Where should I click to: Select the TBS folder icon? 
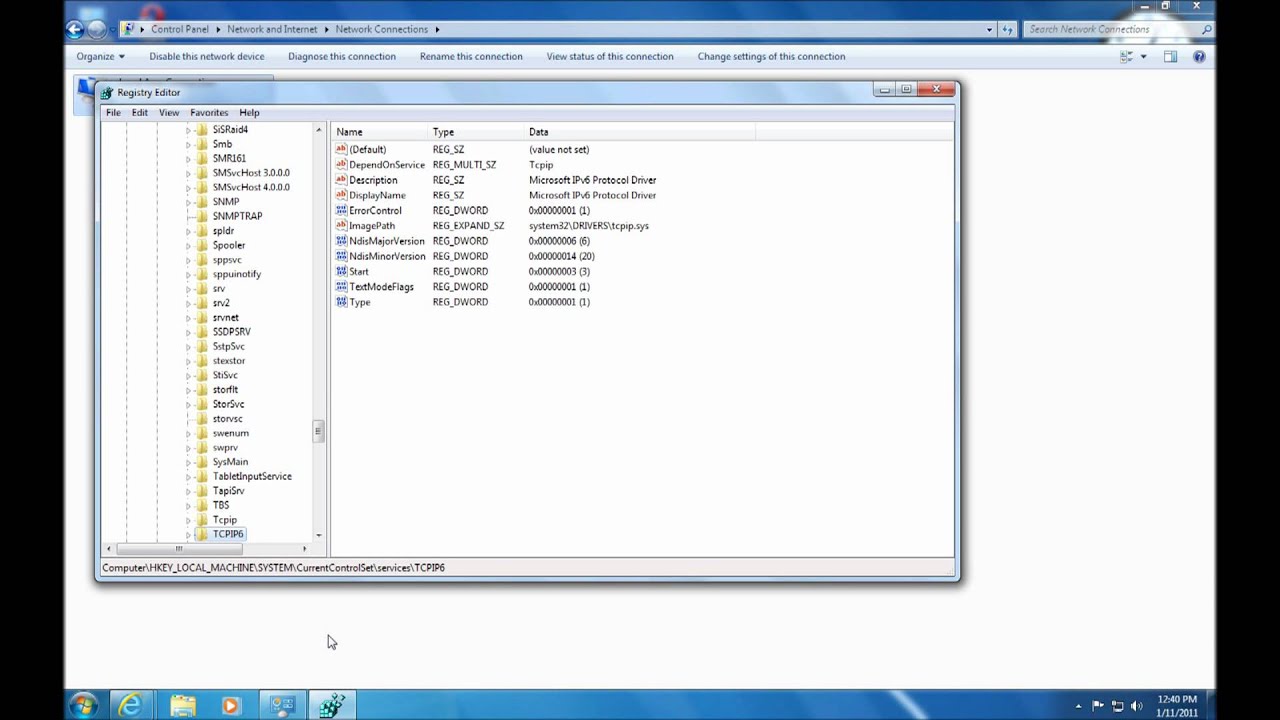202,505
